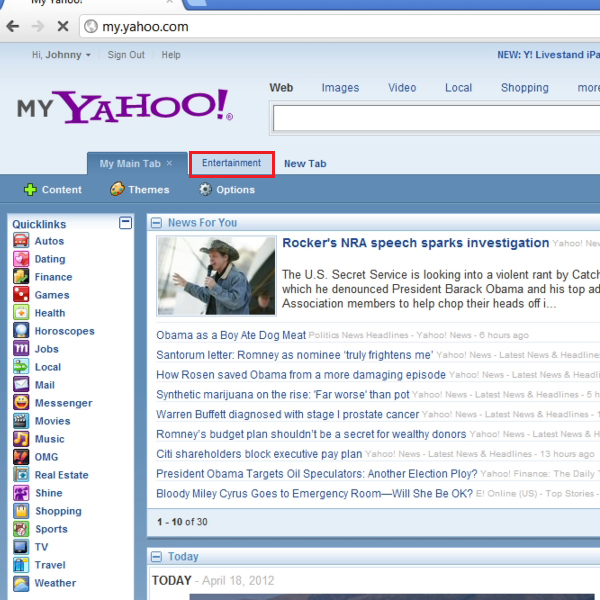The image size is (600, 600).
Task: Go back with the browser back arrow
Action: click(13, 26)
